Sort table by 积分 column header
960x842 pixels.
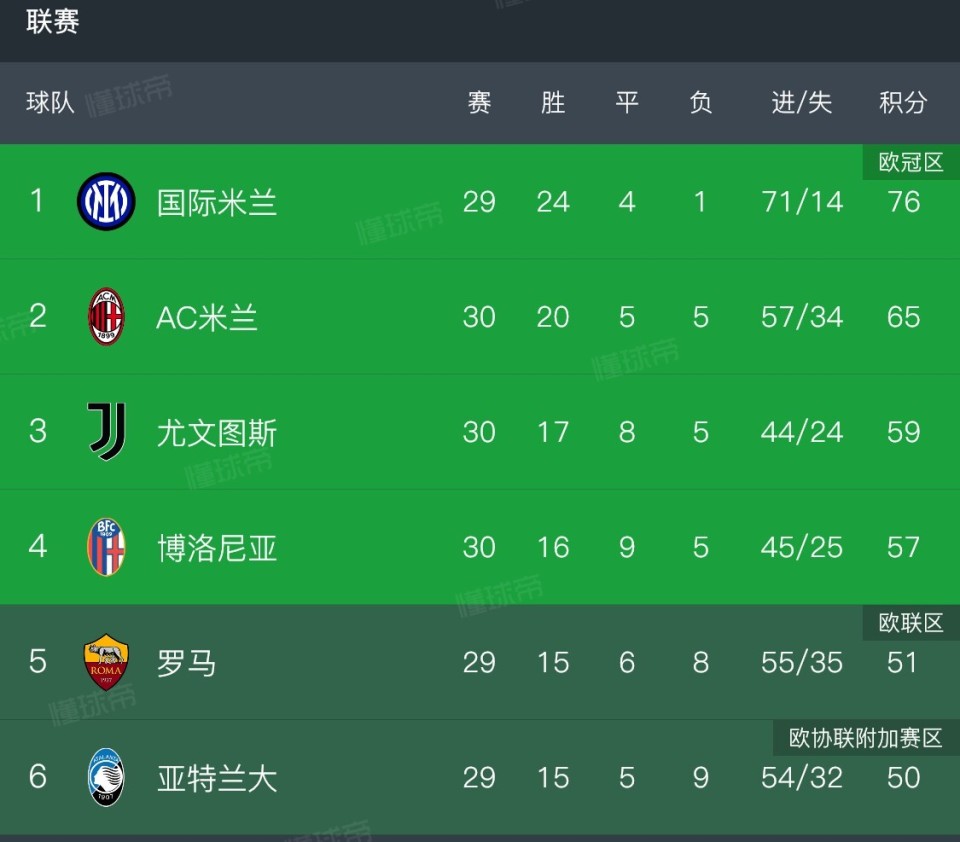click(903, 102)
